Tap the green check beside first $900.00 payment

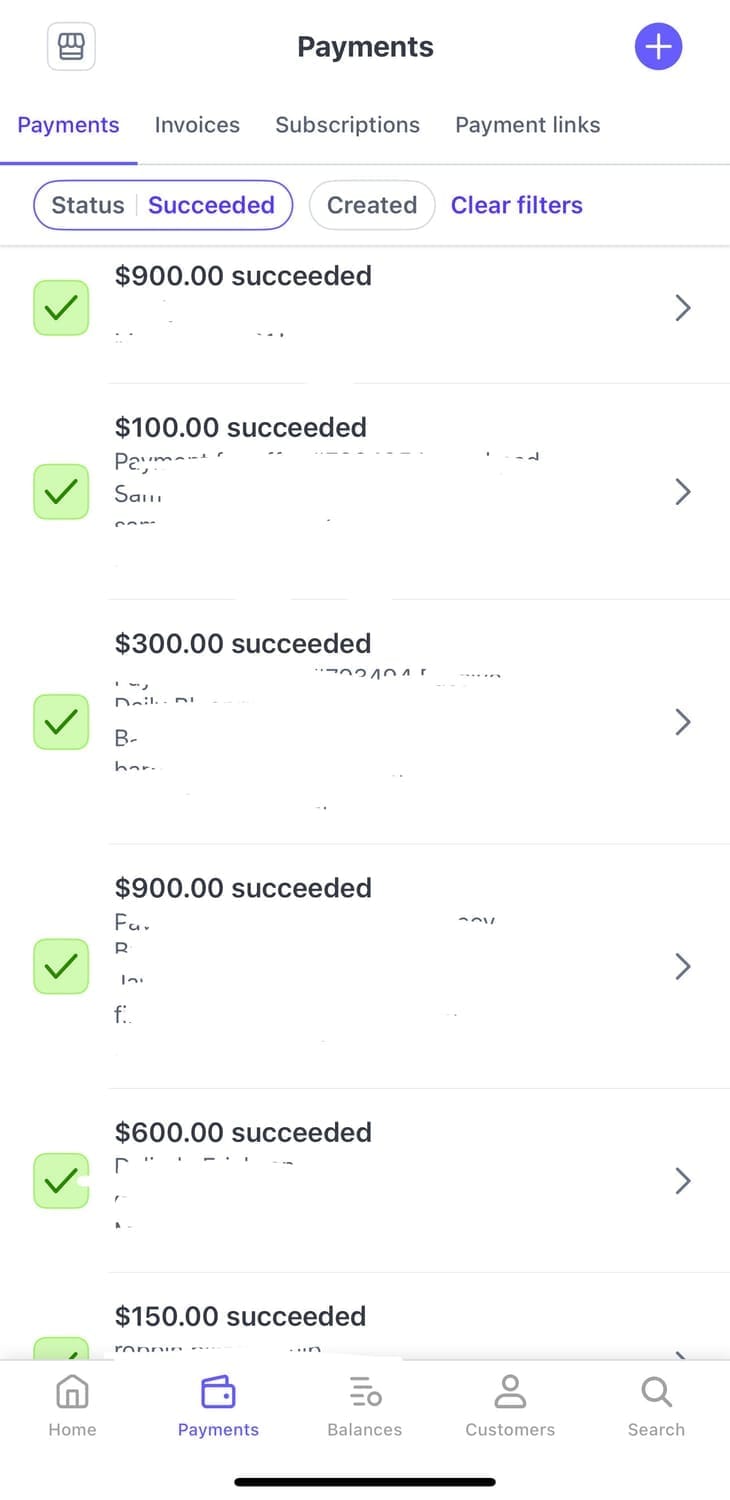click(61, 308)
